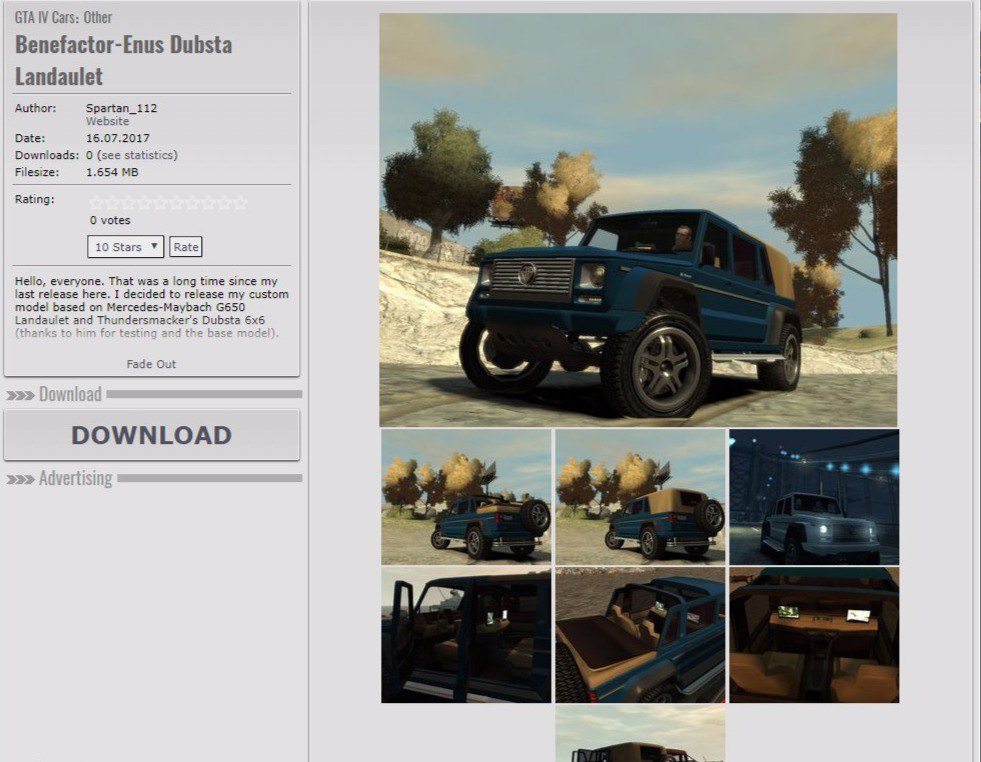This screenshot has height=762, width=981.
Task: Open the night scene headlights thumbnail
Action: [x=814, y=497]
